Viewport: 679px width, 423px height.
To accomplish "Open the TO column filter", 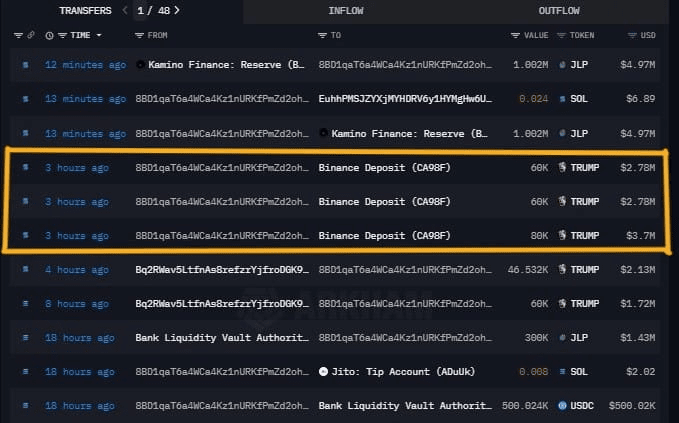I will [x=322, y=36].
